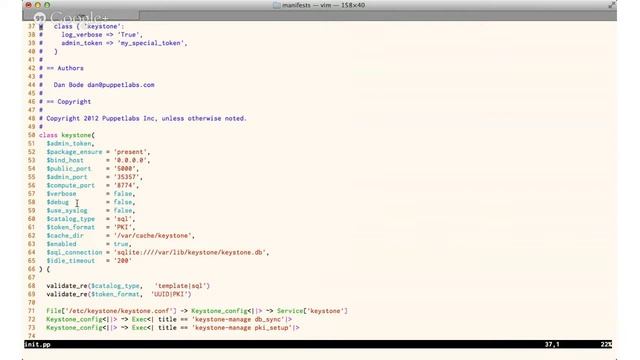The height and width of the screenshot is (360, 640).
Task: Click the $debug parameter
Action: (58, 202)
